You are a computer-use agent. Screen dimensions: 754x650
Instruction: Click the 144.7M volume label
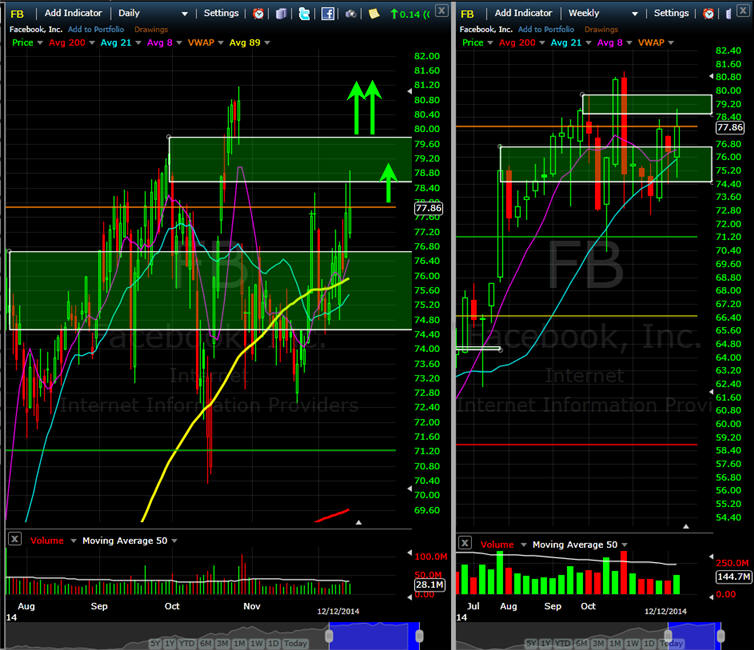coord(734,576)
